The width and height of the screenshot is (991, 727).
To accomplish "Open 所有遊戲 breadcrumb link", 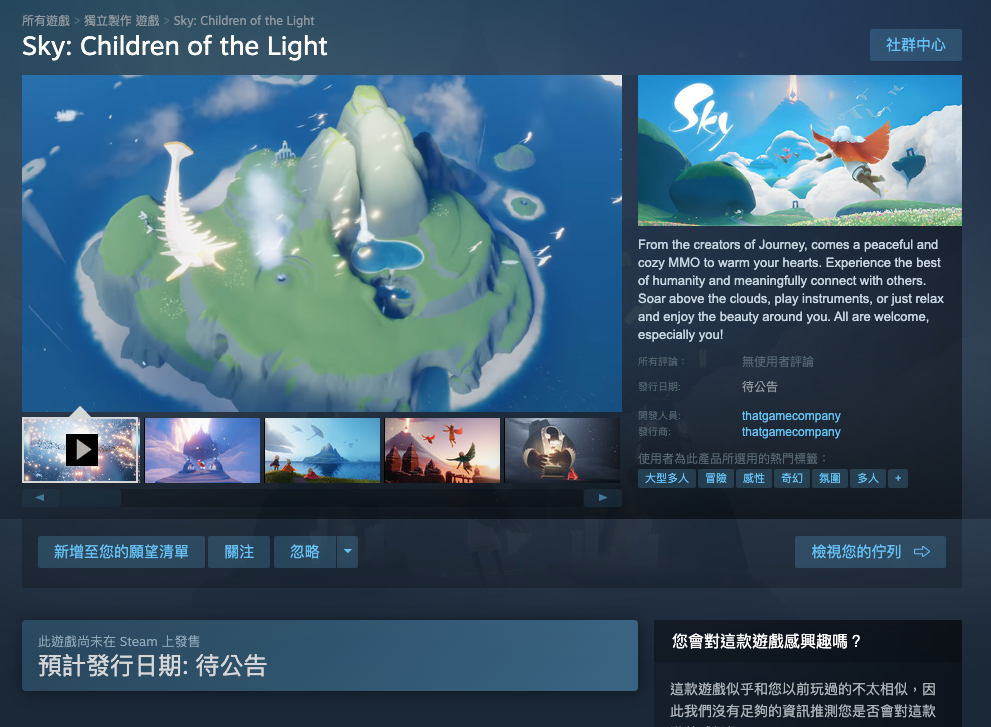I will click(46, 21).
